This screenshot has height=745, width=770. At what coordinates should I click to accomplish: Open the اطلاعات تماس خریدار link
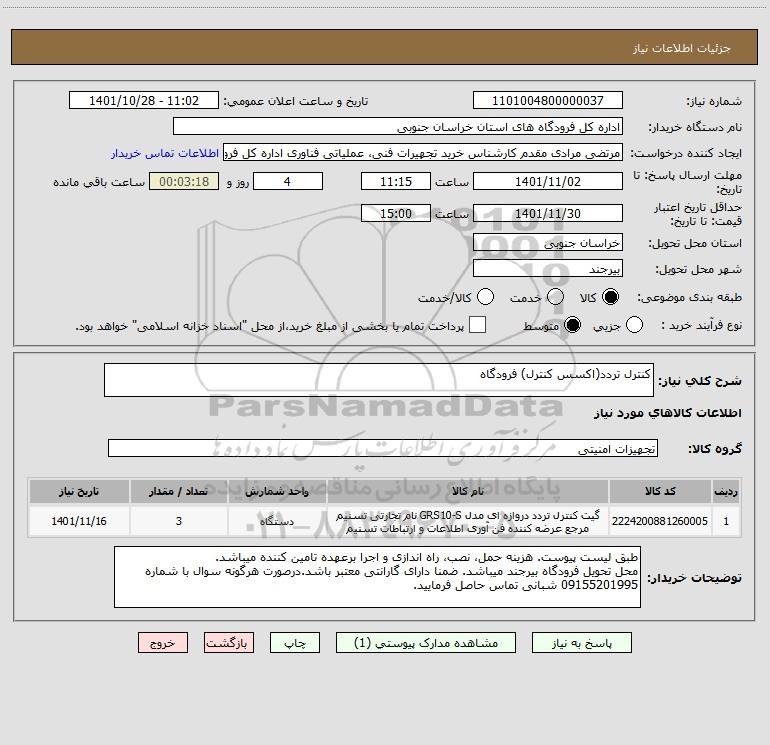click(x=165, y=153)
